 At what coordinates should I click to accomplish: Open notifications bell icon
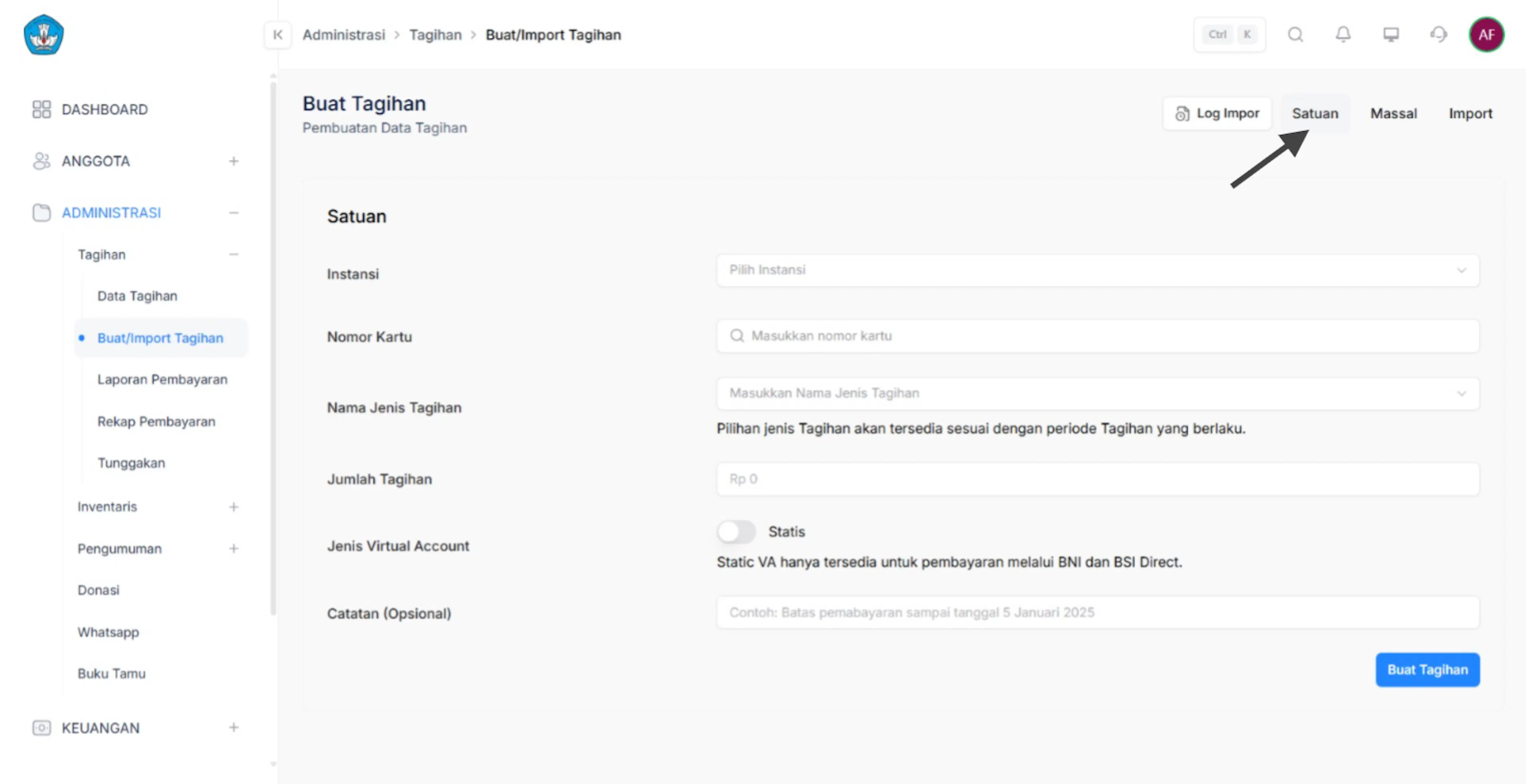pos(1343,35)
